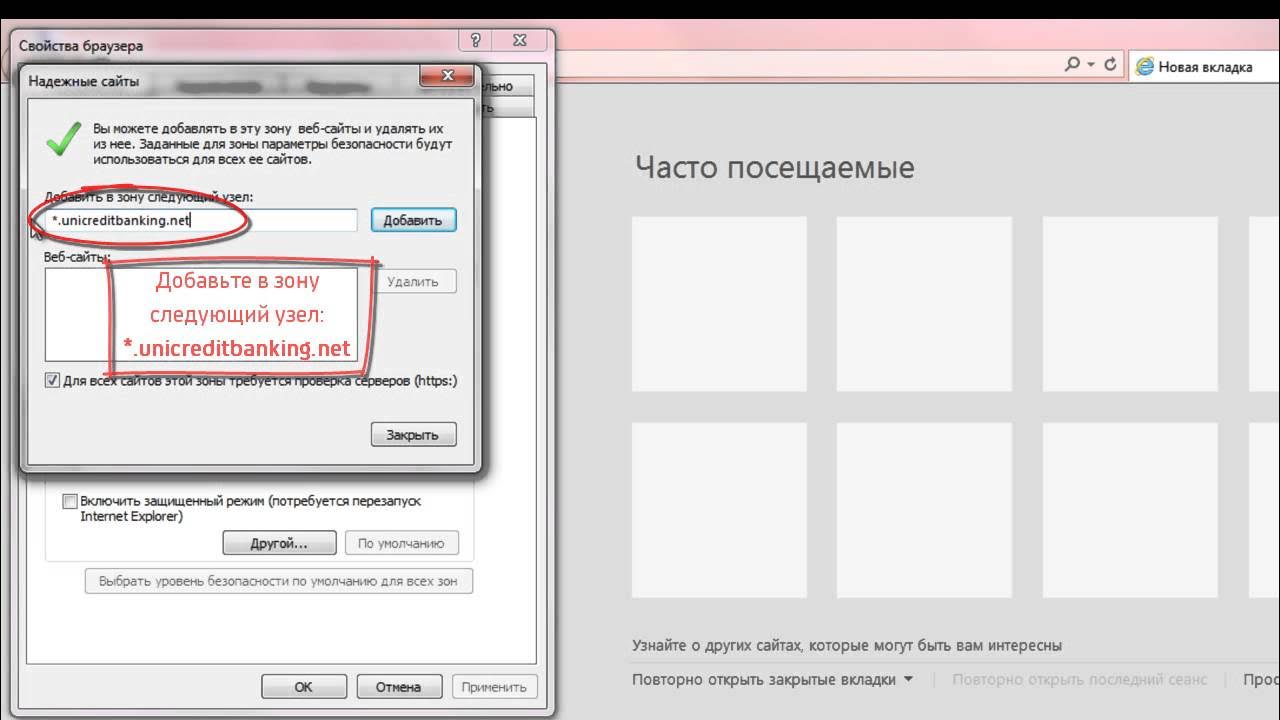Screen dimensions: 1280x720
Task: Click the Добавить button in Надежные сайты
Action: (413, 220)
